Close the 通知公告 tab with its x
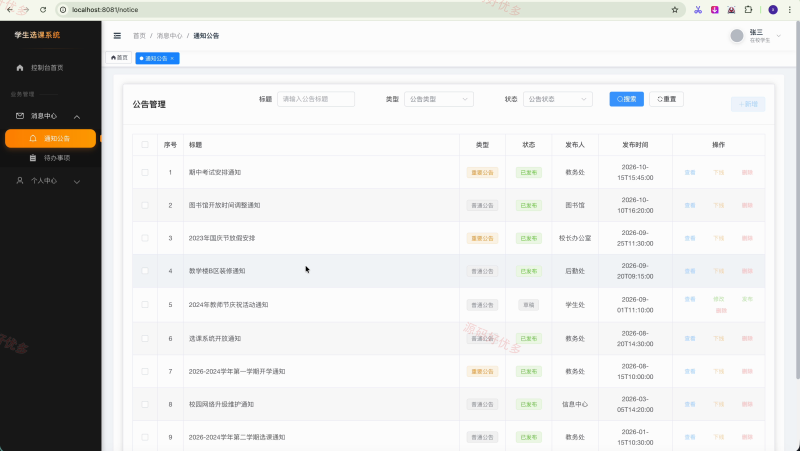The image size is (800, 451). (172, 58)
